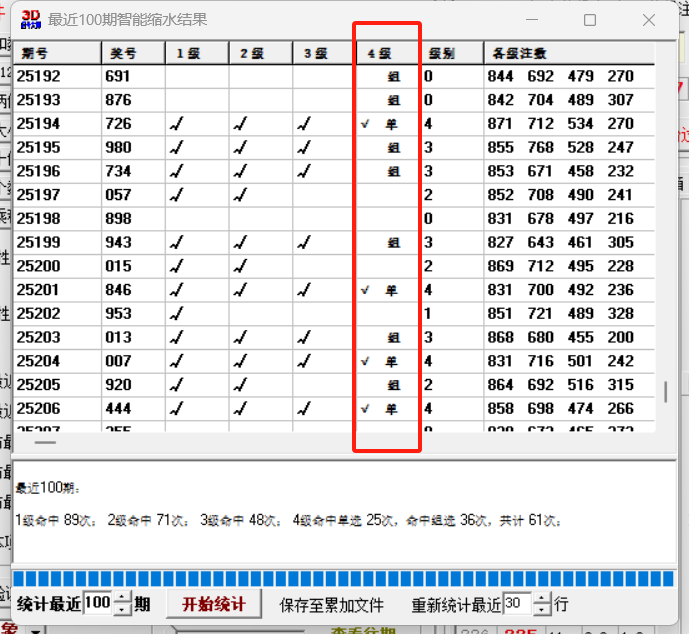Click the 3D app icon in title bar
This screenshot has width=689, height=634.
[x=30, y=19]
